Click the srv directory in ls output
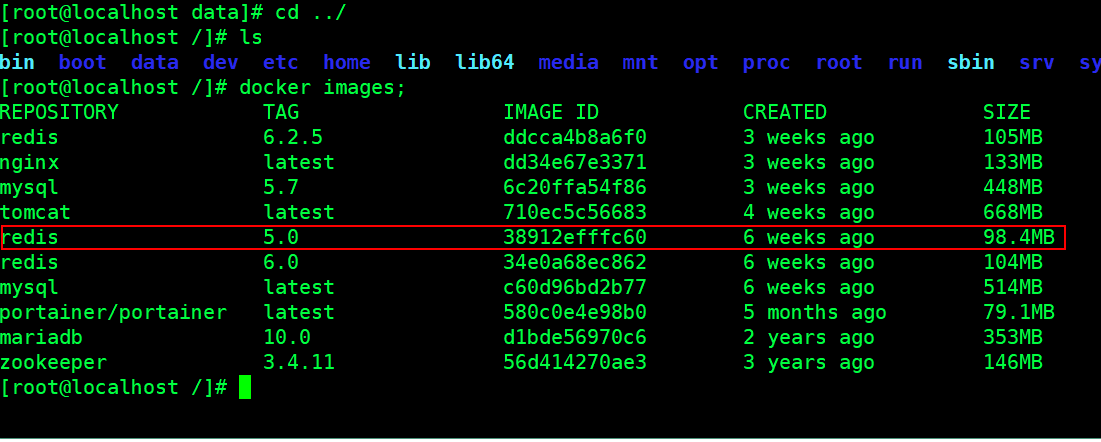Screen dimensions: 1101x442 tap(1037, 63)
